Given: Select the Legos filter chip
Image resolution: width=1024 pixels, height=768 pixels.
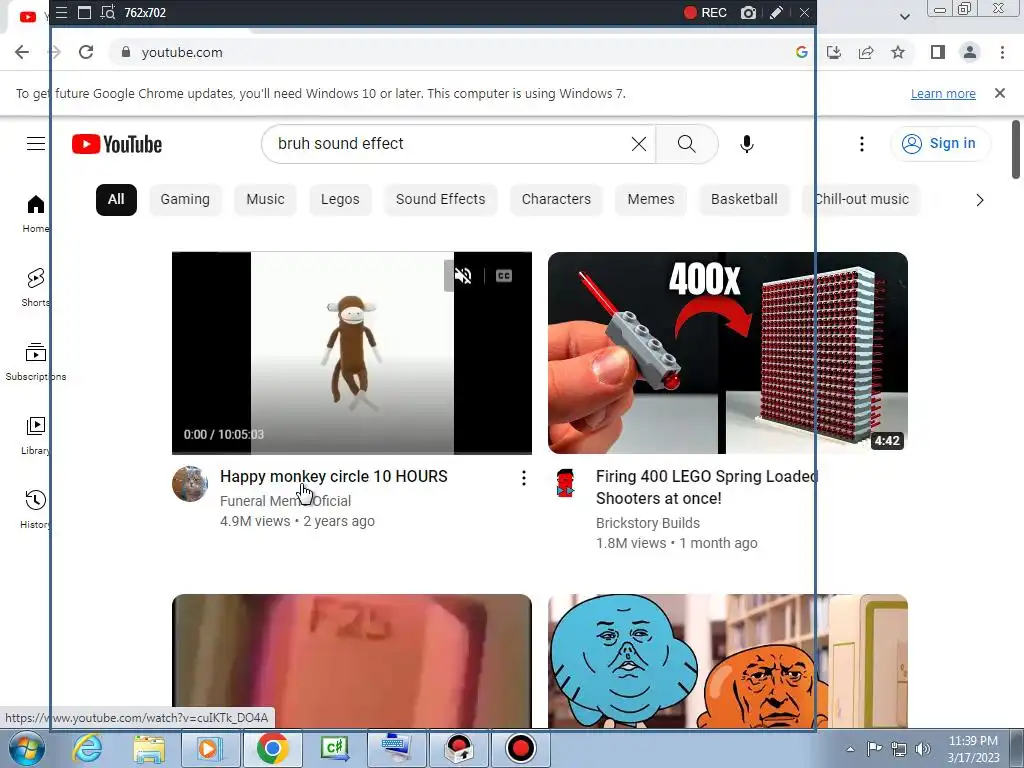Looking at the screenshot, I should coord(340,199).
